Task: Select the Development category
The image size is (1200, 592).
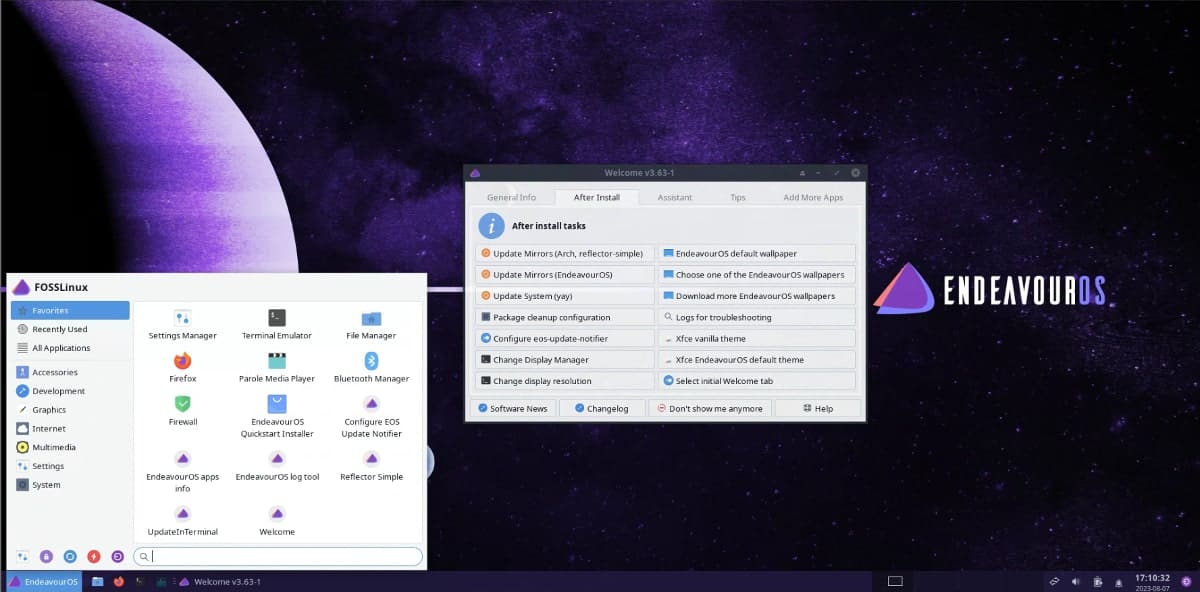Action: tap(70, 391)
